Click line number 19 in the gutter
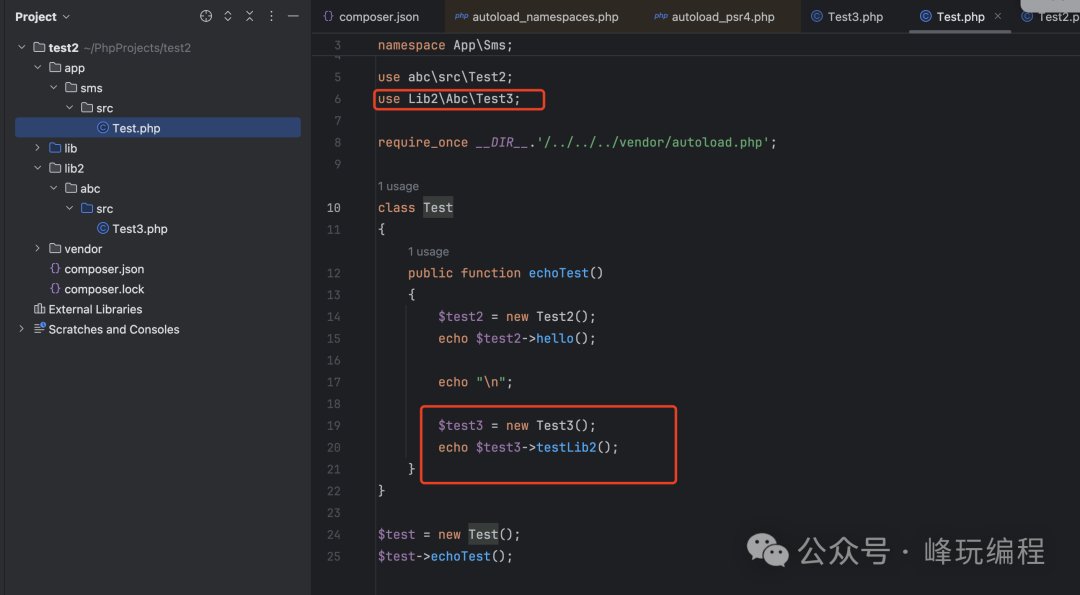This screenshot has height=595, width=1080. (333, 426)
